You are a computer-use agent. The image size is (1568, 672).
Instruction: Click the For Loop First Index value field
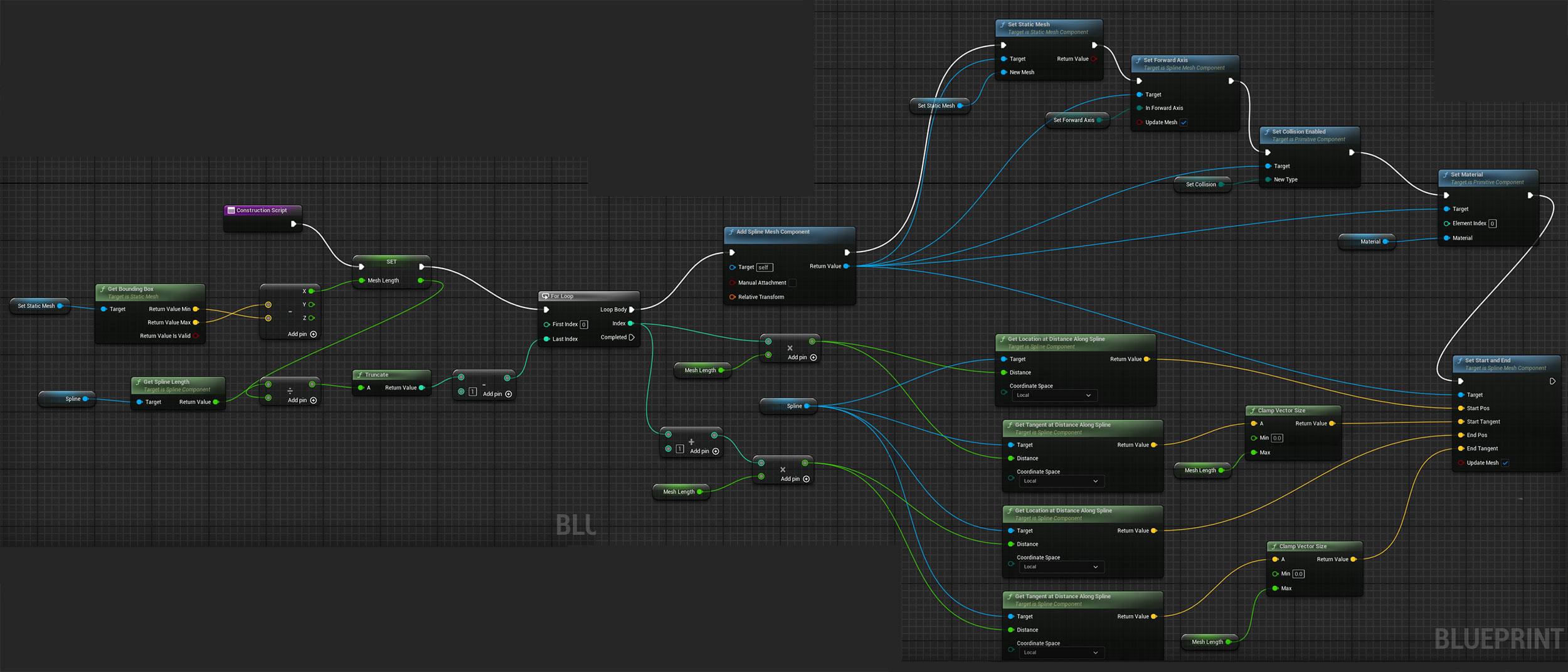pyautogui.click(x=584, y=324)
